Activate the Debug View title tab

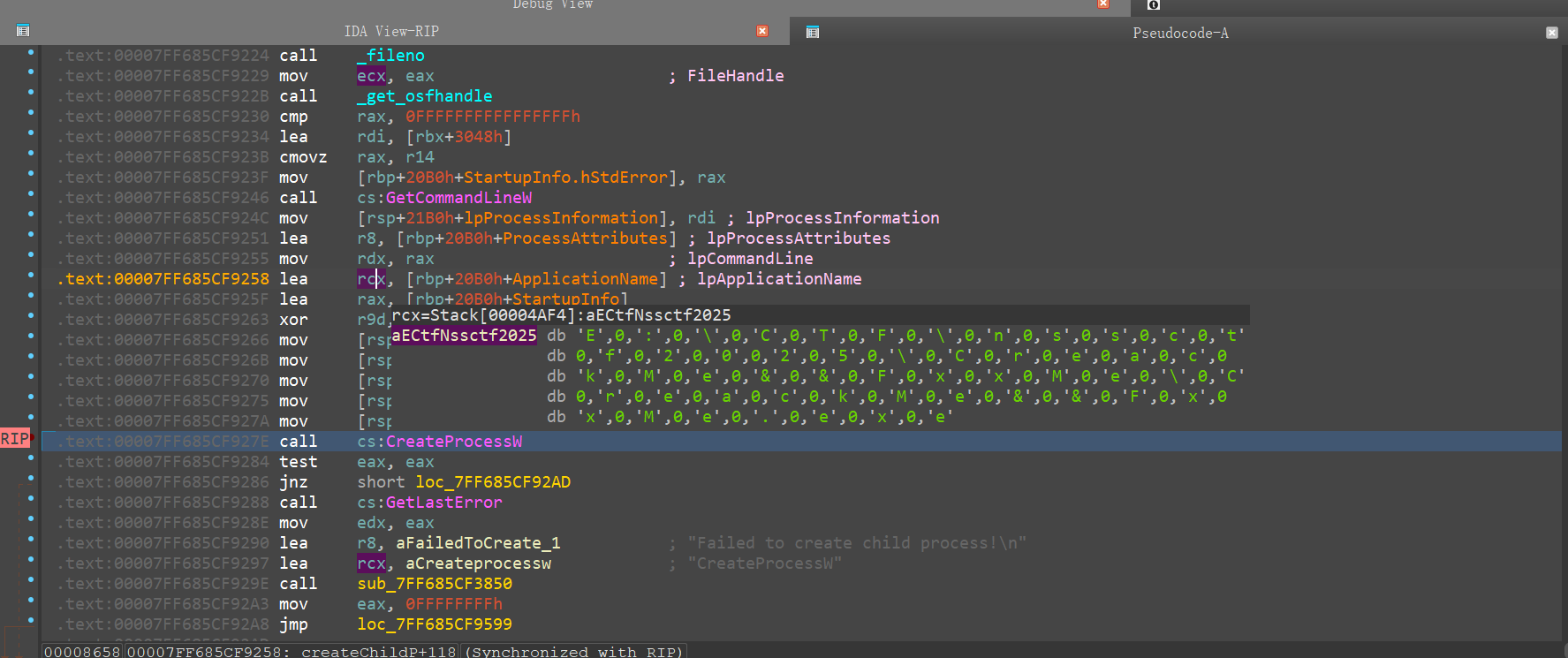pos(552,5)
